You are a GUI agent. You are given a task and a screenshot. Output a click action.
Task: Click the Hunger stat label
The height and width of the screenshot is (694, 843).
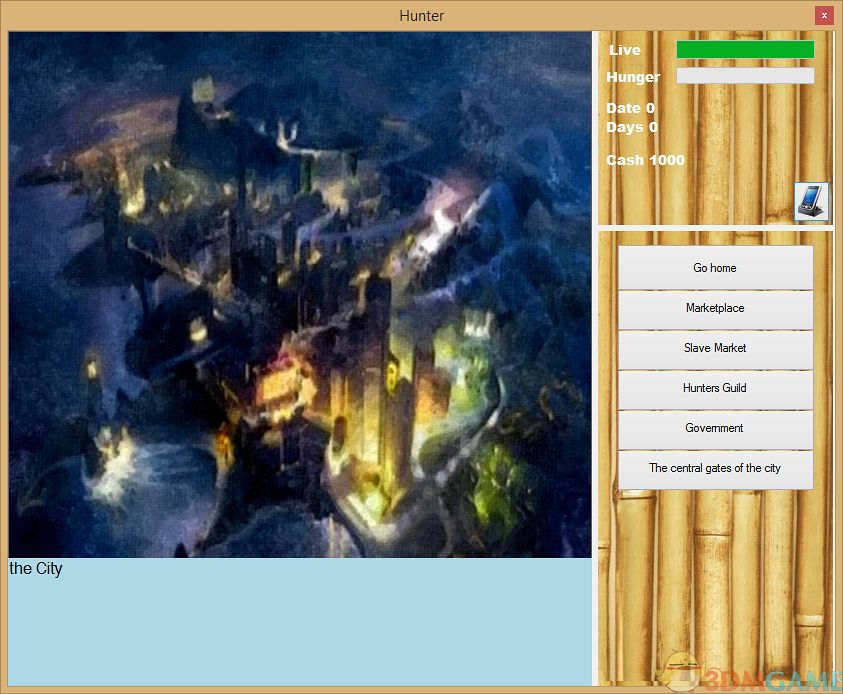633,77
